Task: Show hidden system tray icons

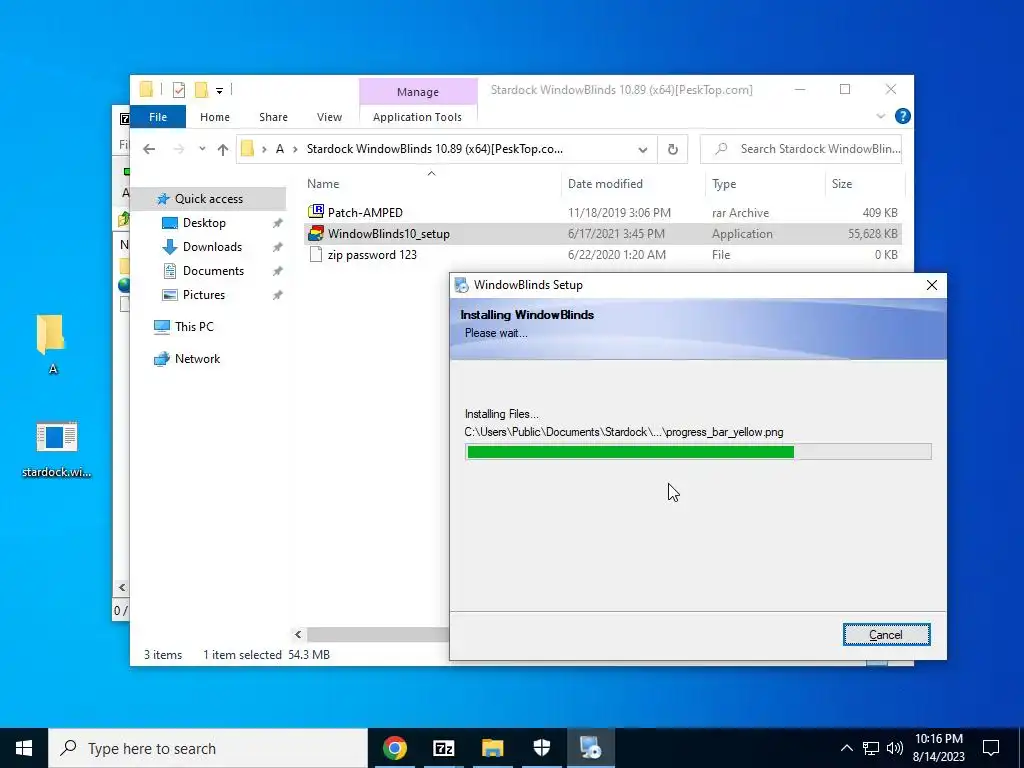Action: pyautogui.click(x=846, y=748)
